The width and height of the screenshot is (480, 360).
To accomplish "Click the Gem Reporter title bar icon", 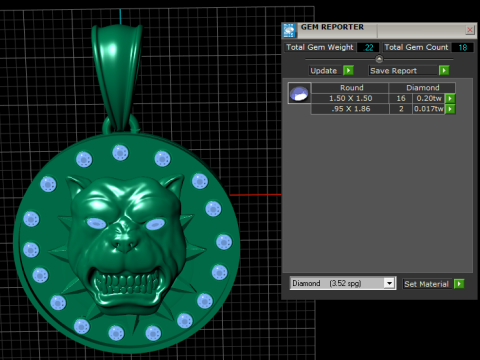I will pos(289,30).
